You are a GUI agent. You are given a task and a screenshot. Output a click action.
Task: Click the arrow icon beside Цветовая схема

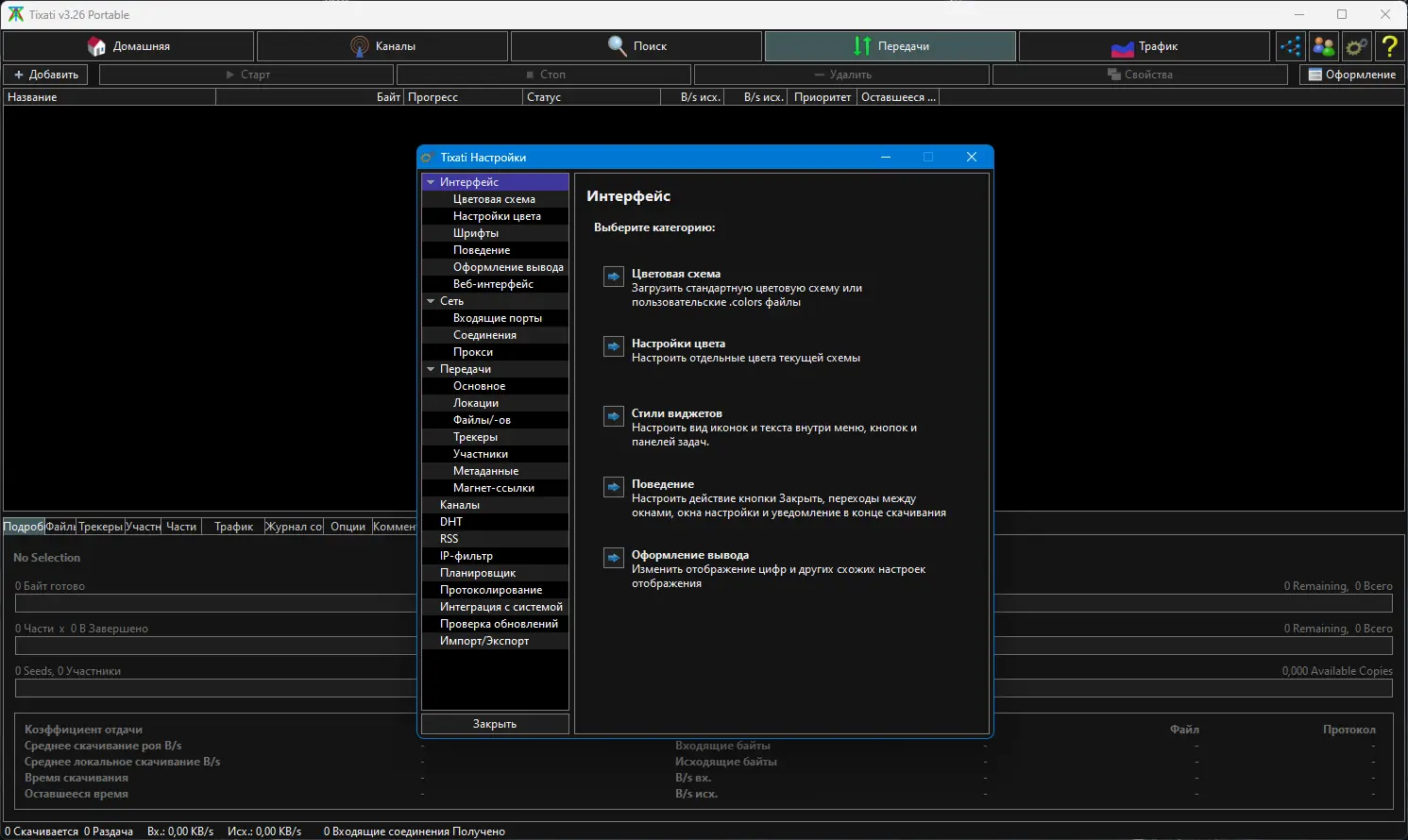[614, 277]
